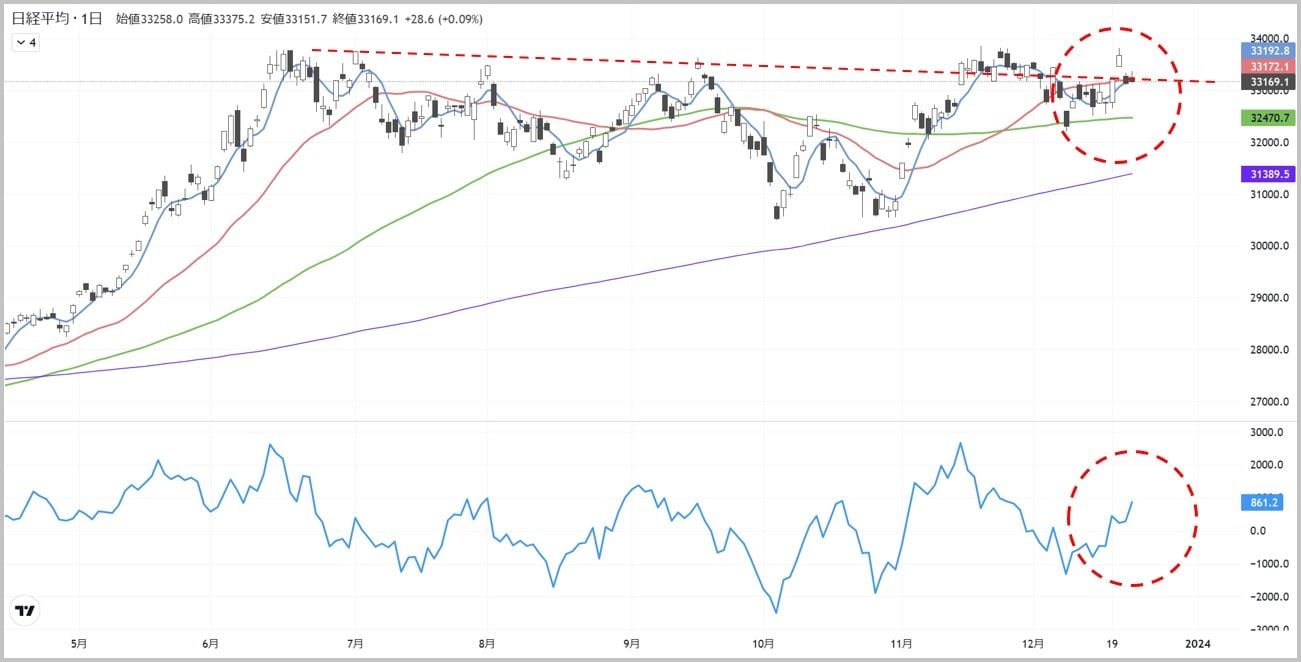Click the 7月 time axis marker

click(356, 643)
